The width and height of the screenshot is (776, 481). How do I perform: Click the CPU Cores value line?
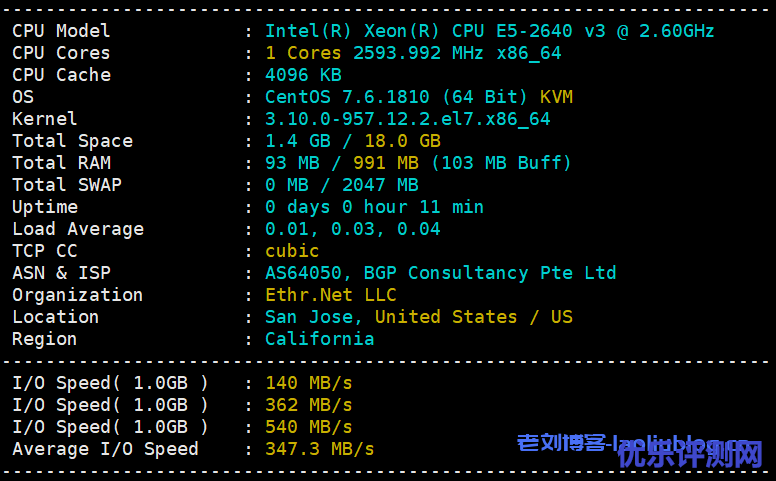click(412, 53)
